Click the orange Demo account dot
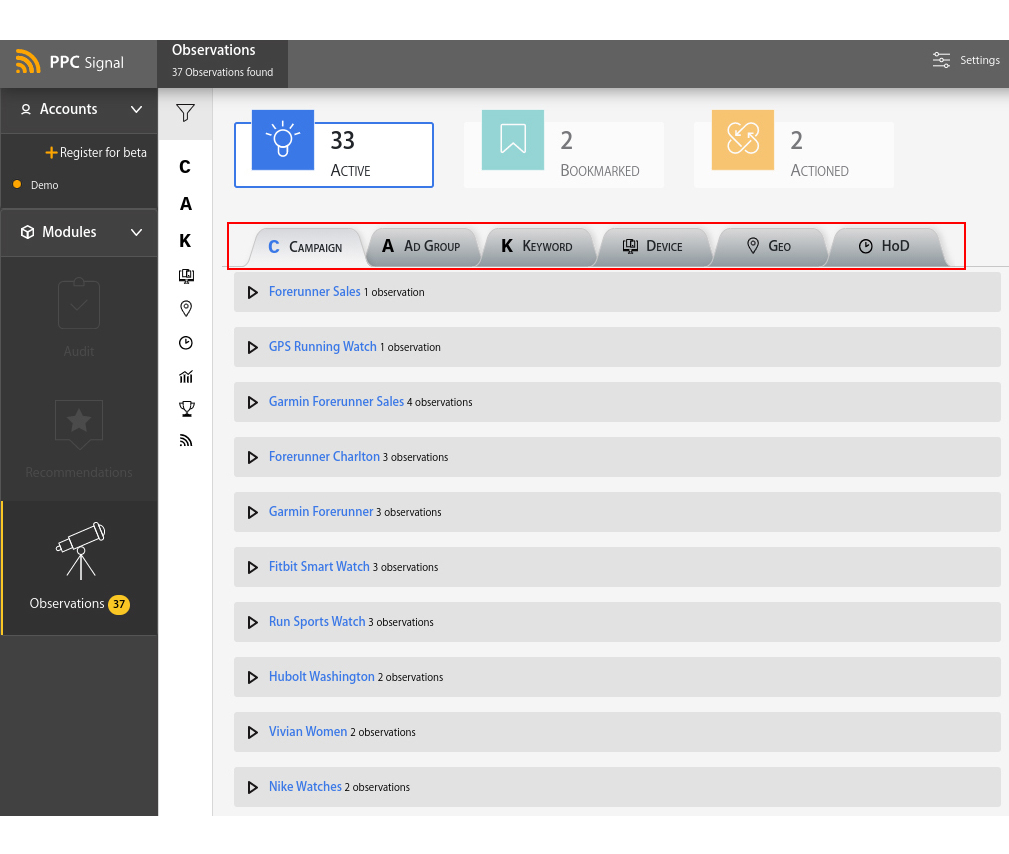1009x854 pixels. point(17,185)
